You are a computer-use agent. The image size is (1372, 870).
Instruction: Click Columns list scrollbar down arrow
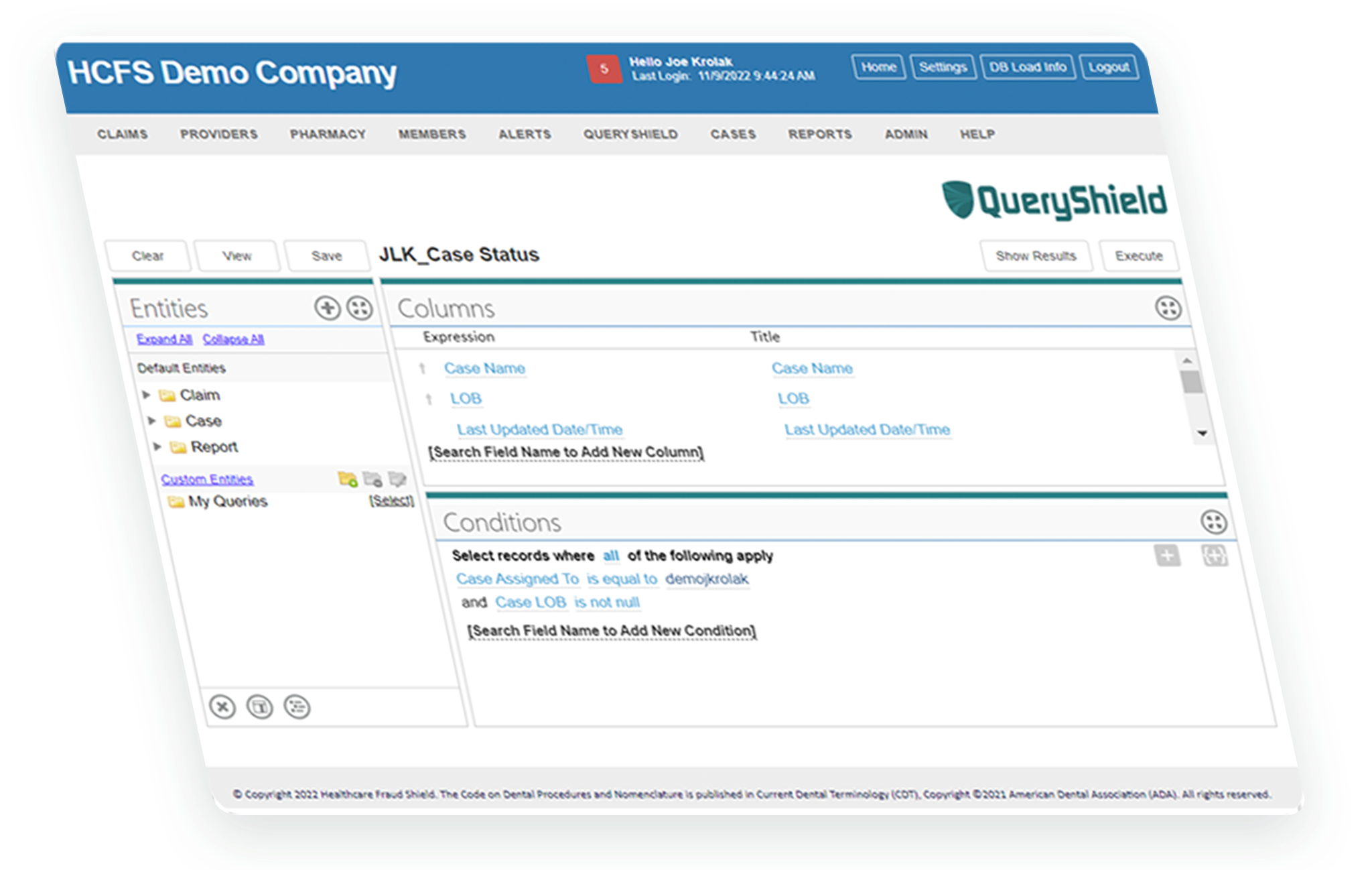(x=1202, y=433)
